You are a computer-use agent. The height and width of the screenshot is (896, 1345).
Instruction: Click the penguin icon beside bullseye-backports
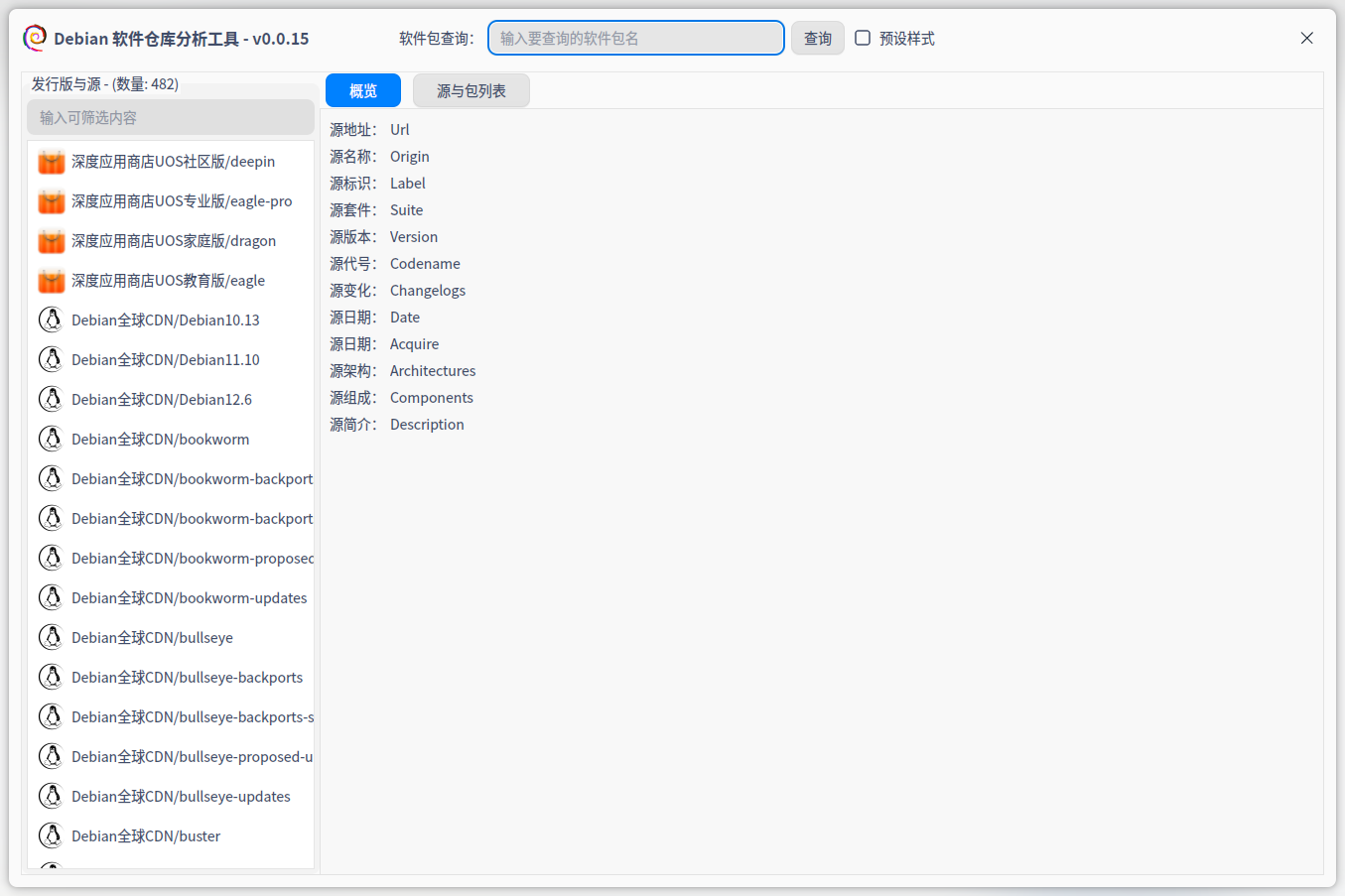[x=51, y=677]
